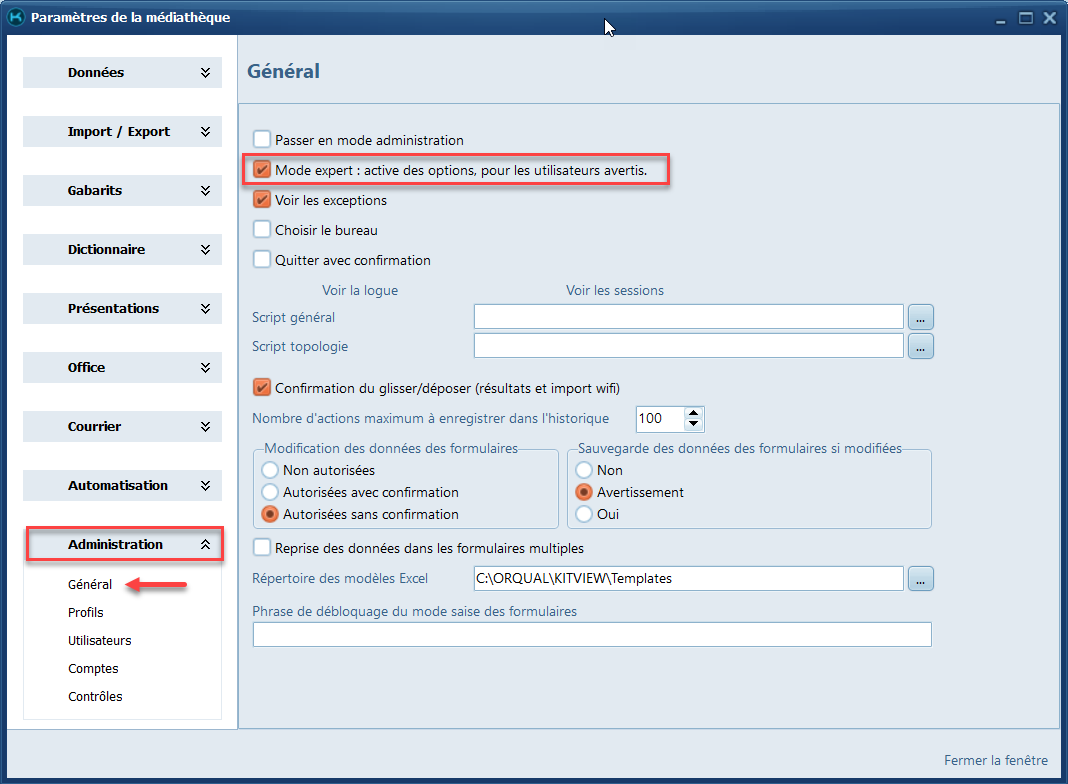
Task: Open the Profils settings page
Action: (85, 612)
